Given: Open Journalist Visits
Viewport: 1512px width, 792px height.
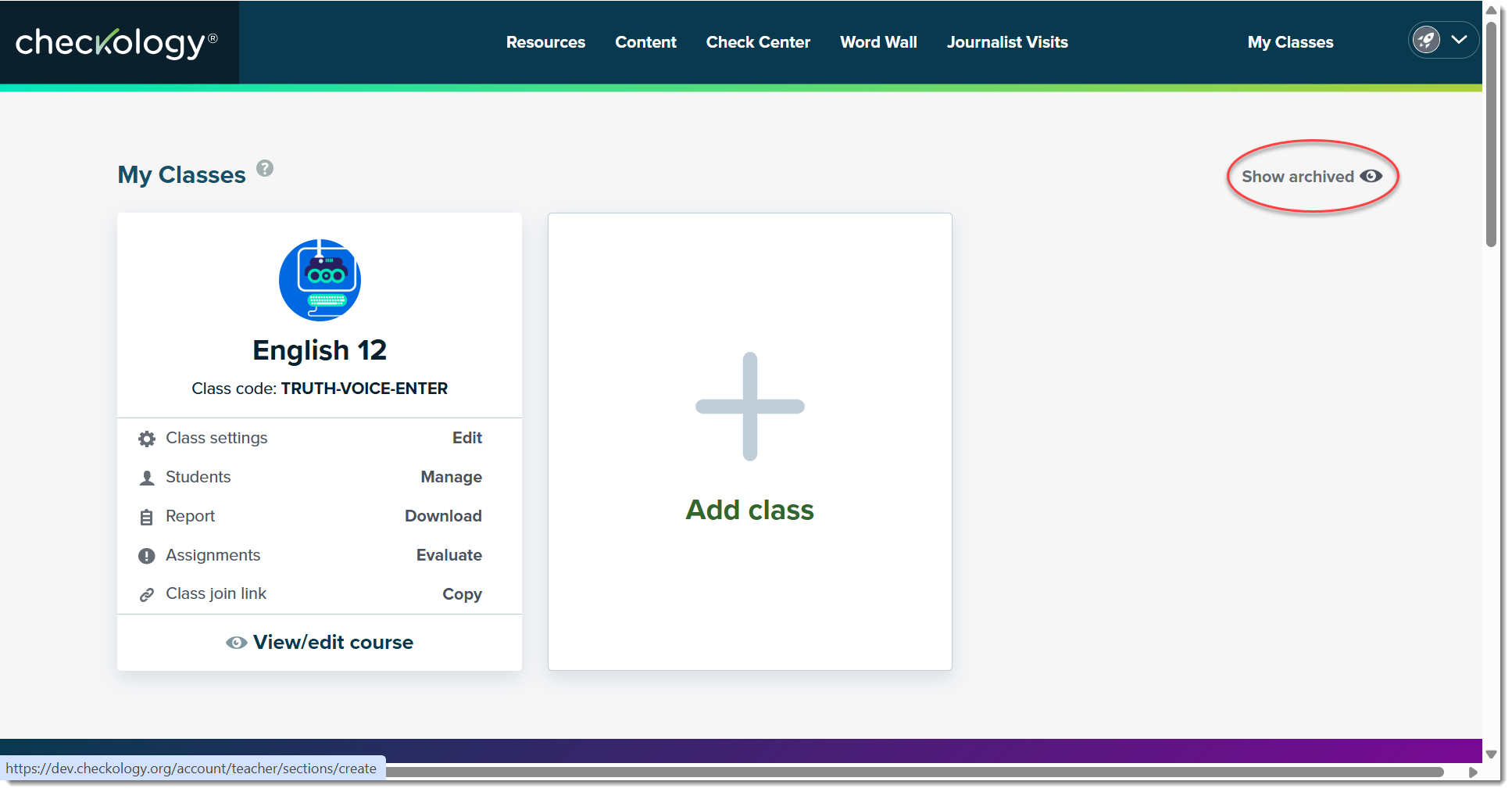Looking at the screenshot, I should tap(1007, 42).
